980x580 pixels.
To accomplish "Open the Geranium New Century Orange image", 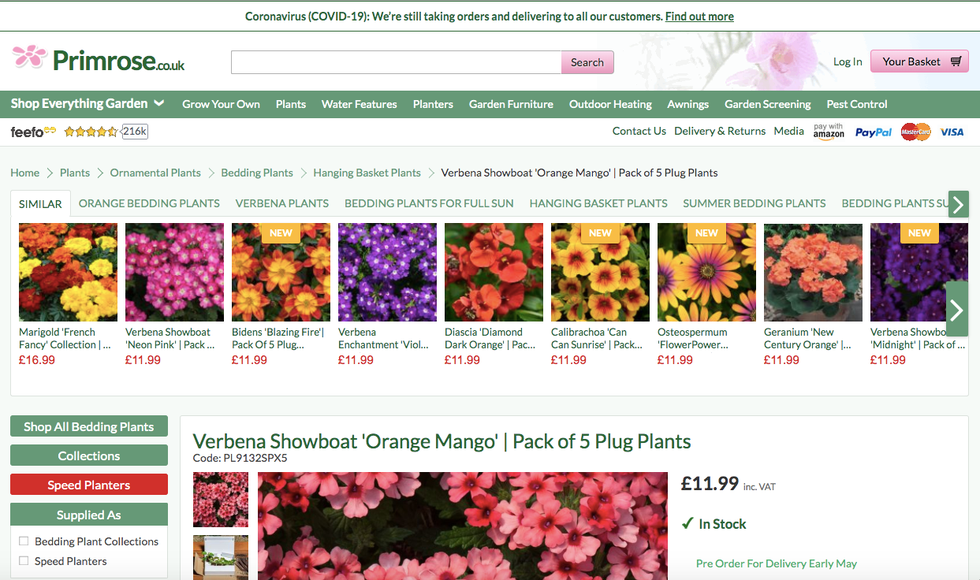I will tap(813, 272).
